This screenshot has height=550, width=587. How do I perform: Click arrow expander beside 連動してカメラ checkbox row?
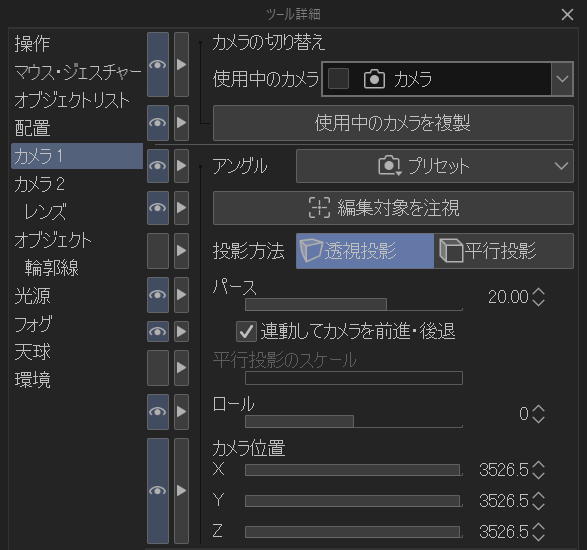[182, 331]
